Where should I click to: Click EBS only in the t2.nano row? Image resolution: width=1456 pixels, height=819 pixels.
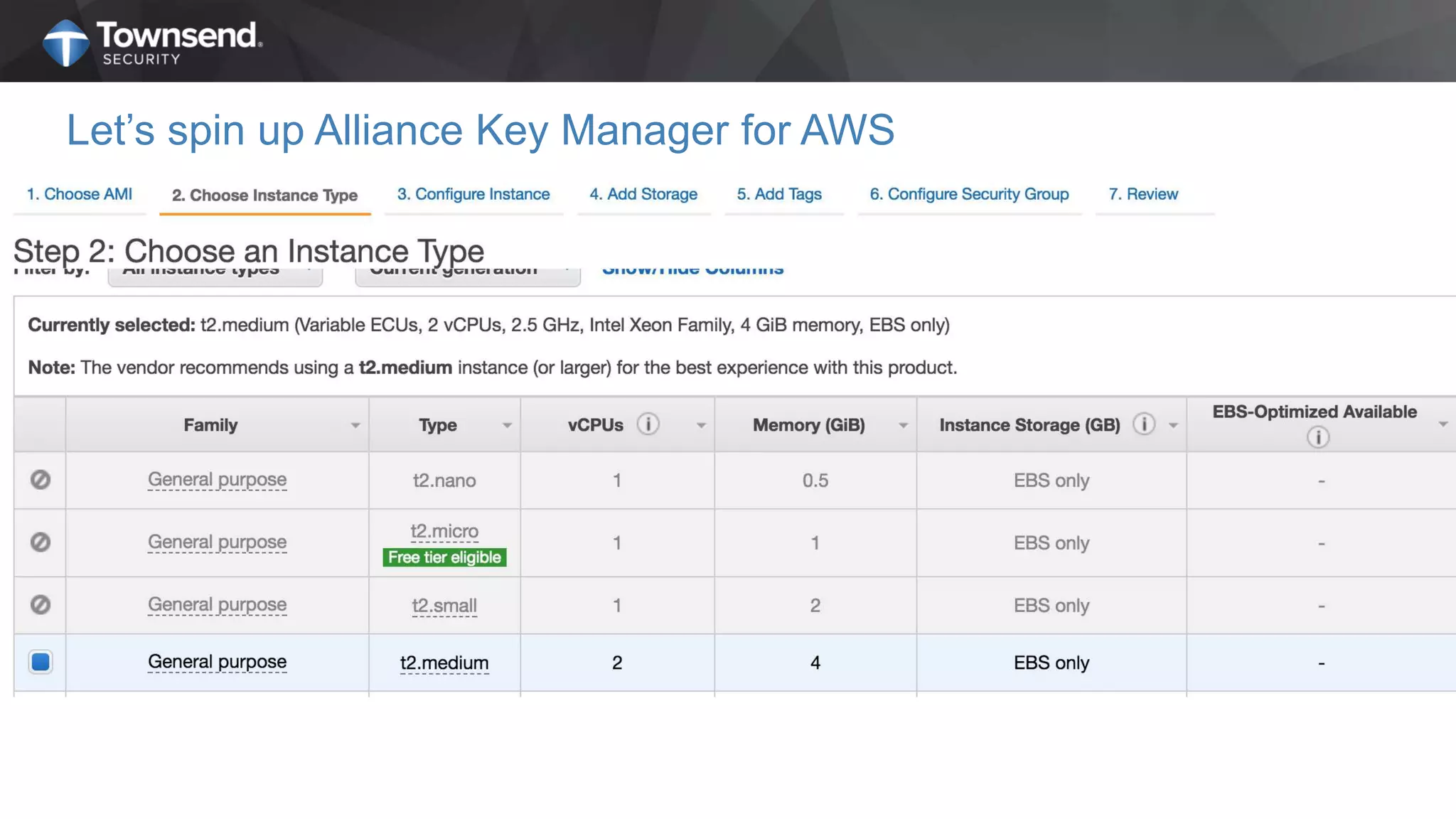[1051, 481]
